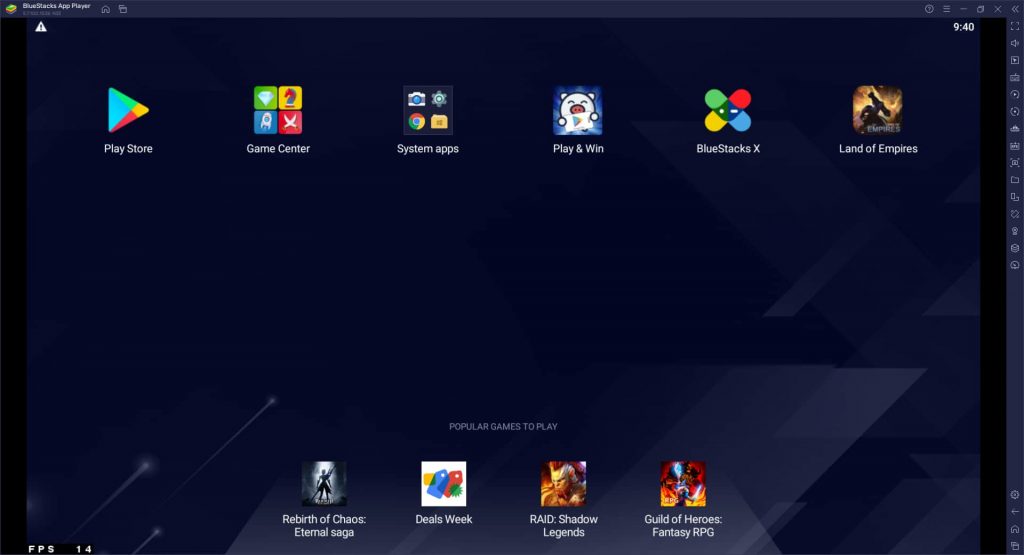Click the recent apps icon in side toolbar
This screenshot has width=1024, height=555.
point(1015,546)
